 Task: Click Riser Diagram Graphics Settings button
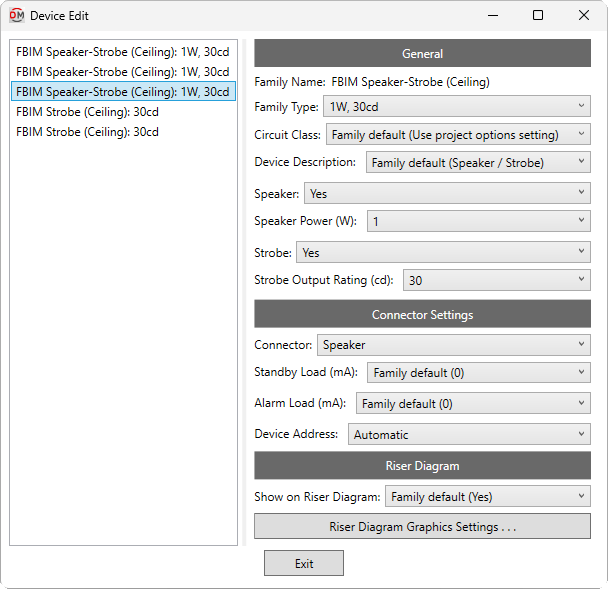[422, 526]
